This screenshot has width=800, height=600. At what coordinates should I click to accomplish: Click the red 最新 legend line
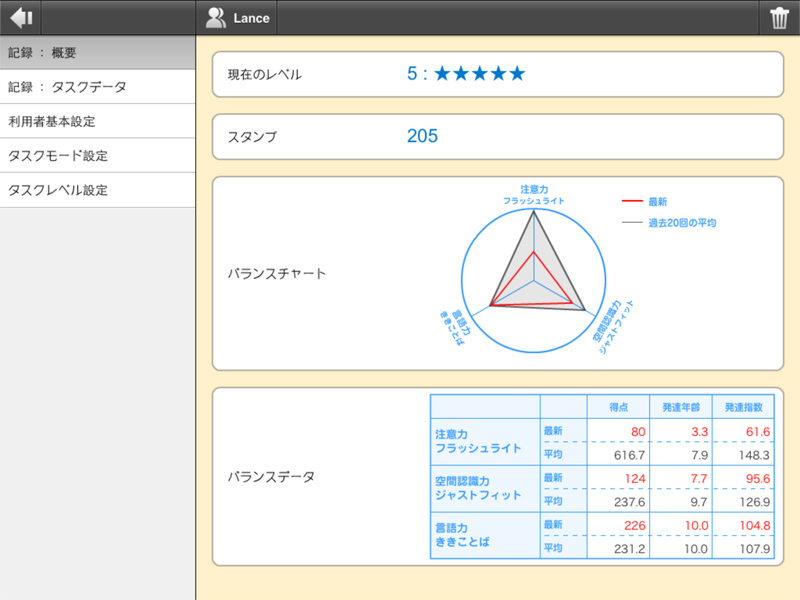(631, 201)
